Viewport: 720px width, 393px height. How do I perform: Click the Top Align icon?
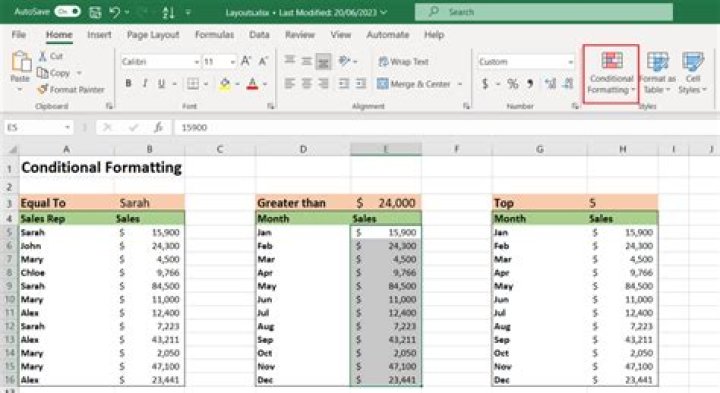289,60
